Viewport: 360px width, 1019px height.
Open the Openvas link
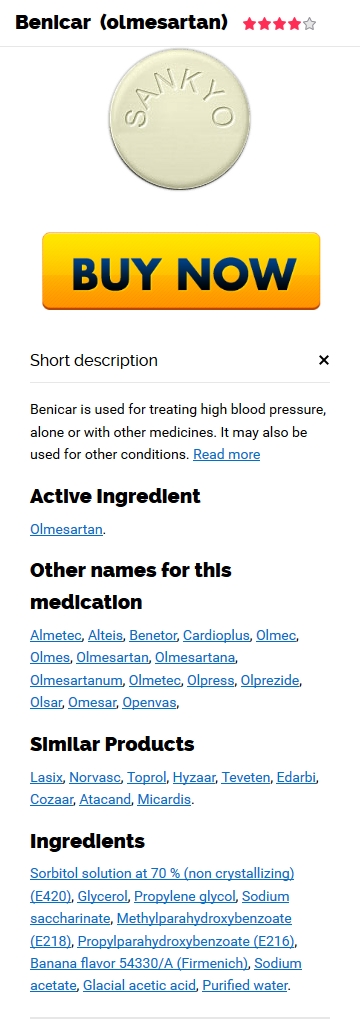tap(149, 703)
